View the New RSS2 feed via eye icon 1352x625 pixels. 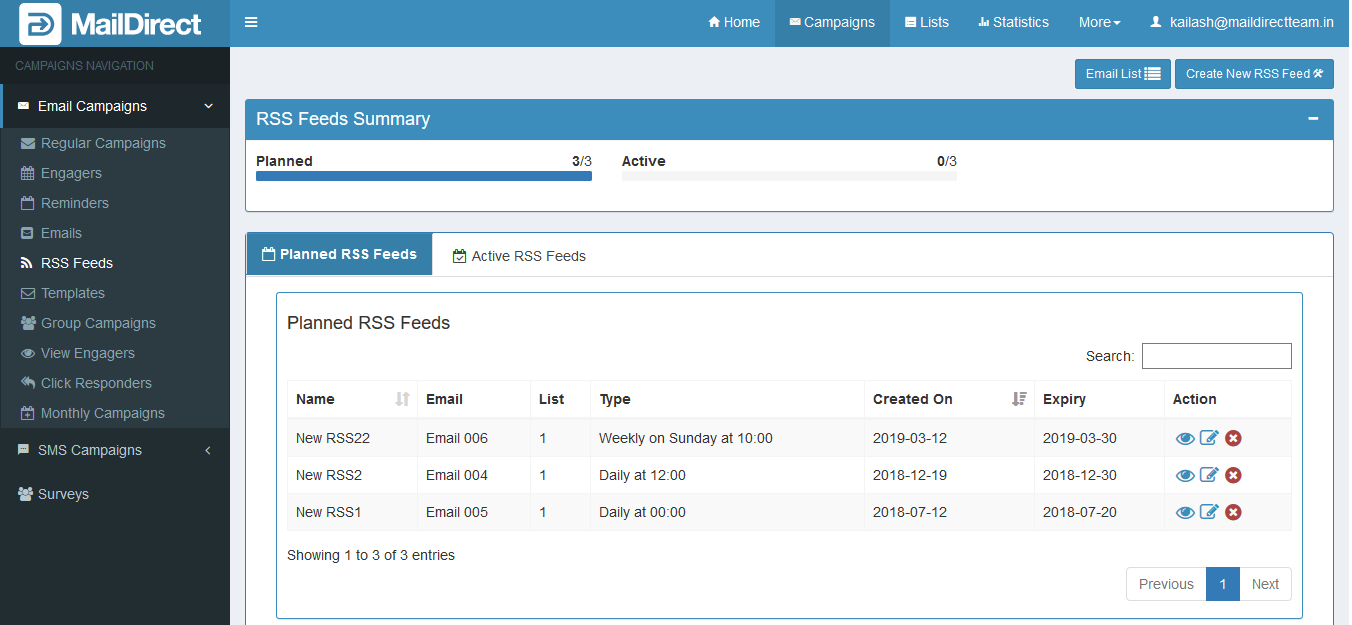click(1185, 475)
